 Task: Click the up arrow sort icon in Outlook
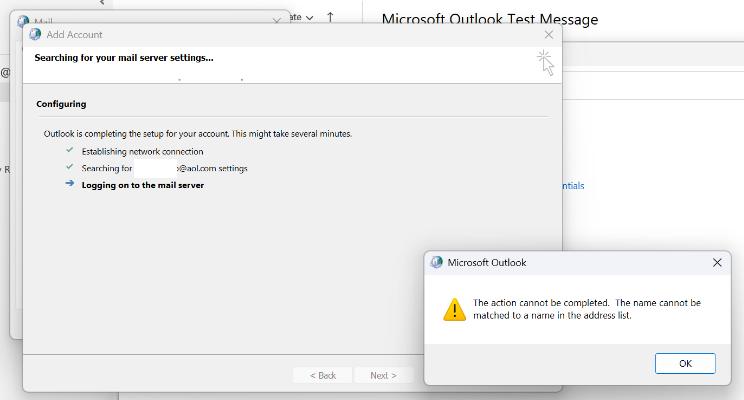click(330, 17)
